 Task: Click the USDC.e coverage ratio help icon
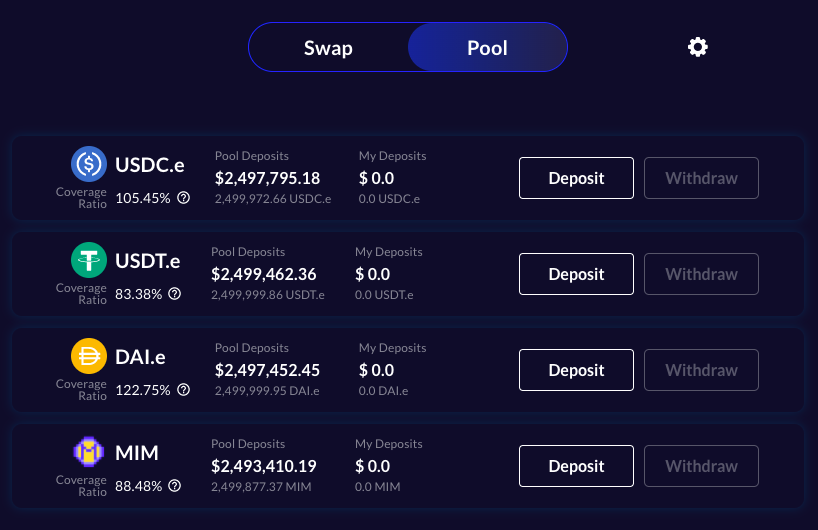(184, 198)
